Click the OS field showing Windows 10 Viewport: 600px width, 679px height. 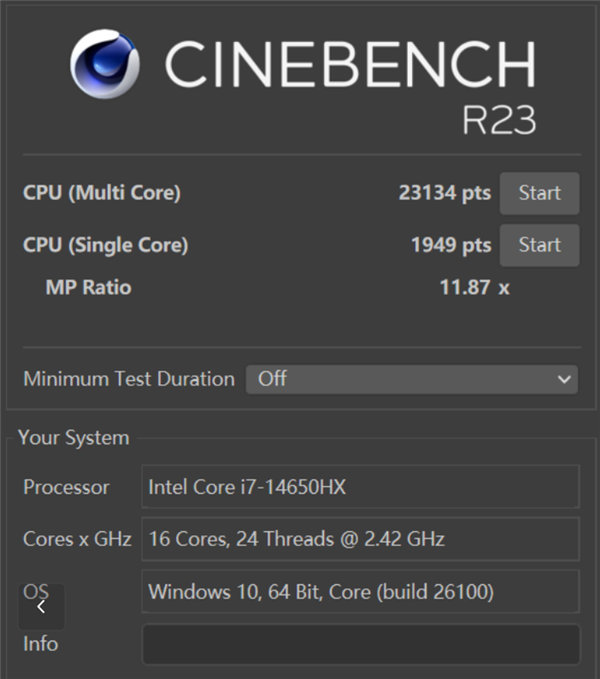point(360,592)
